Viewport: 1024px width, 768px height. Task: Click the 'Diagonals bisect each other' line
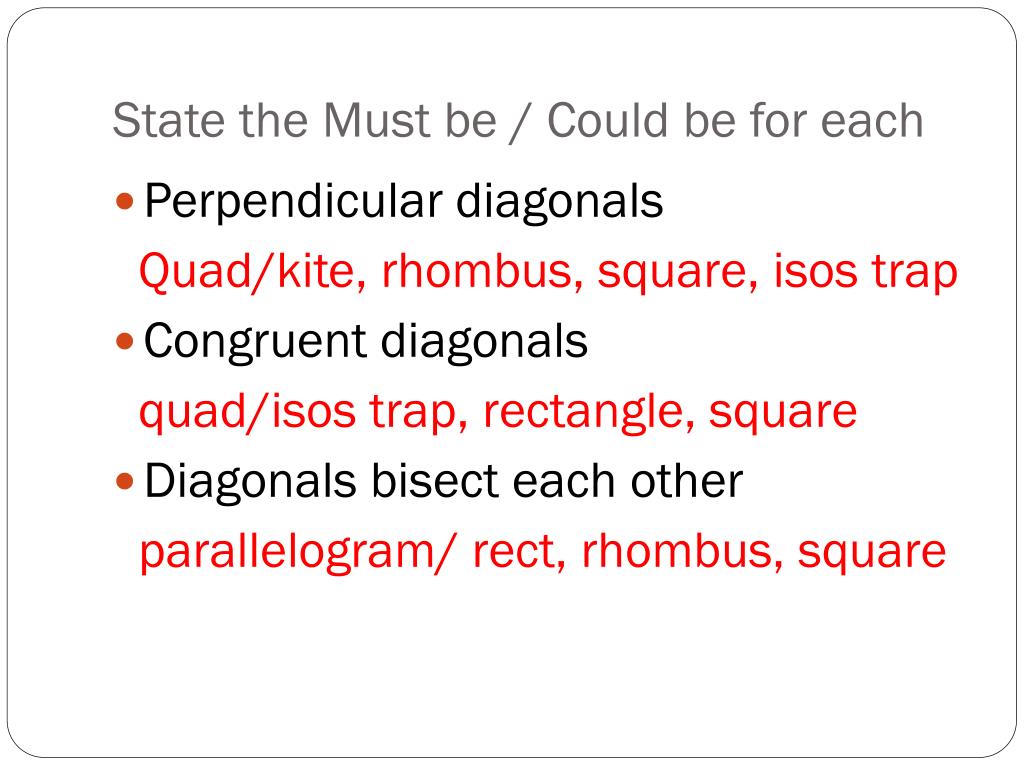(x=443, y=482)
